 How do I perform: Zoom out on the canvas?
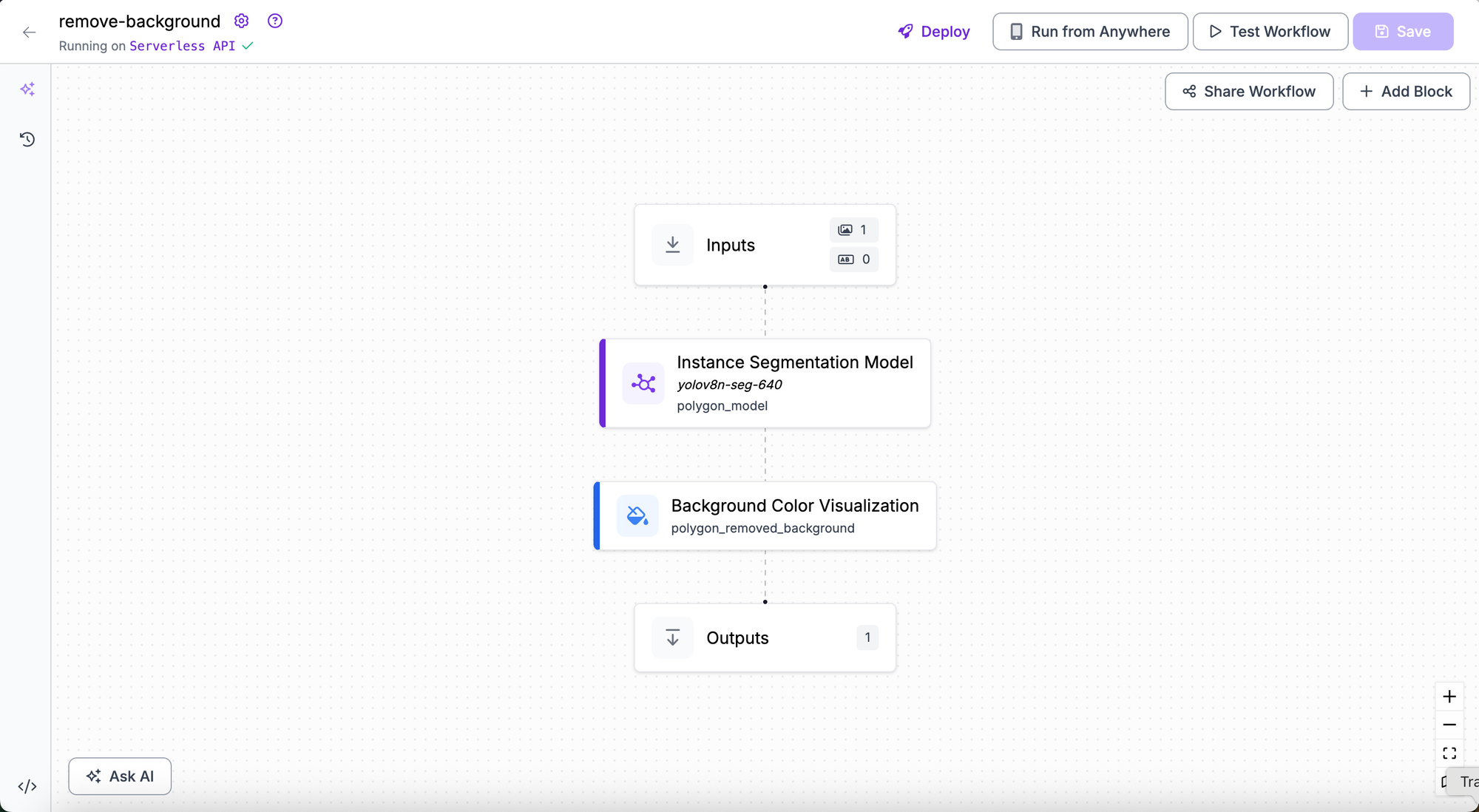tap(1449, 725)
